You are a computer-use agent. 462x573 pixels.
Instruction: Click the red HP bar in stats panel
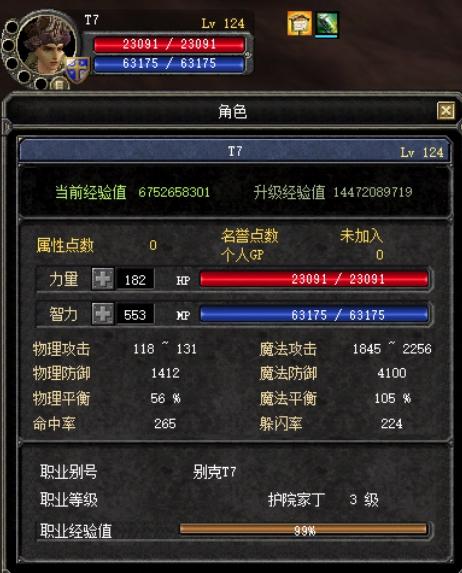314,279
